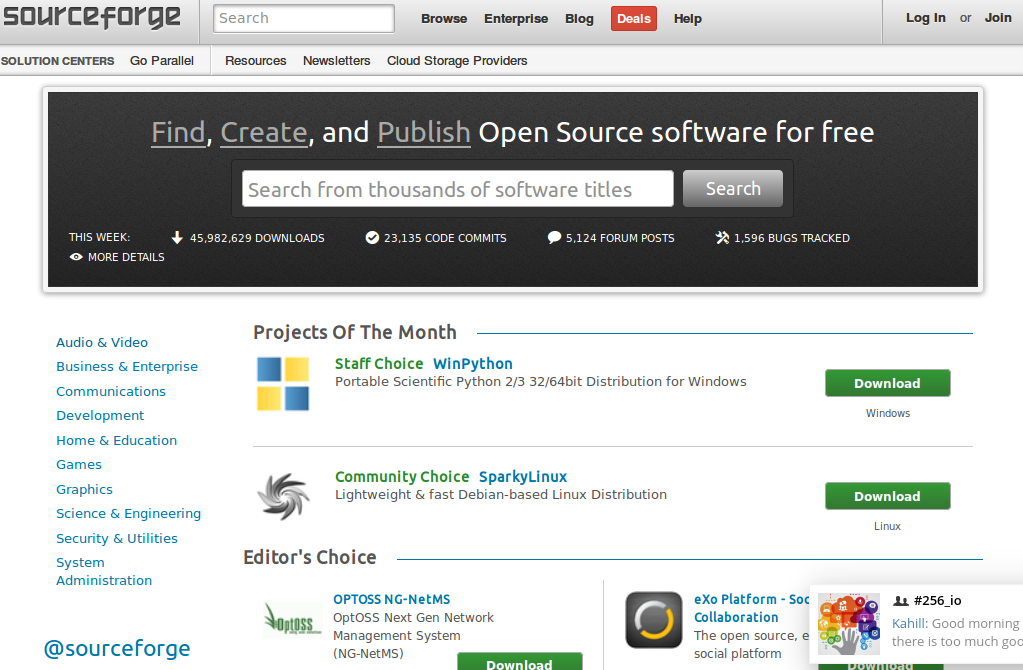The height and width of the screenshot is (670, 1023).
Task: Focus the software titles search box
Action: point(457,189)
